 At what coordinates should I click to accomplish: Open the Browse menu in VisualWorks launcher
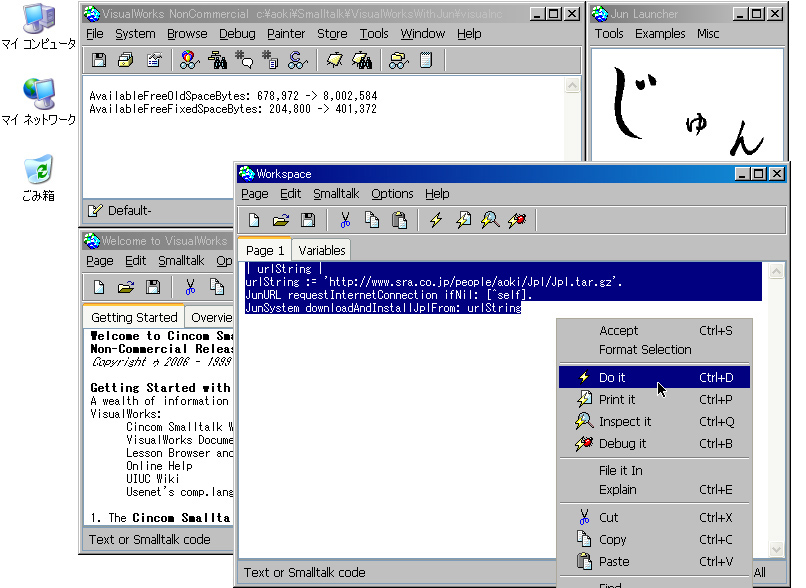pos(187,34)
